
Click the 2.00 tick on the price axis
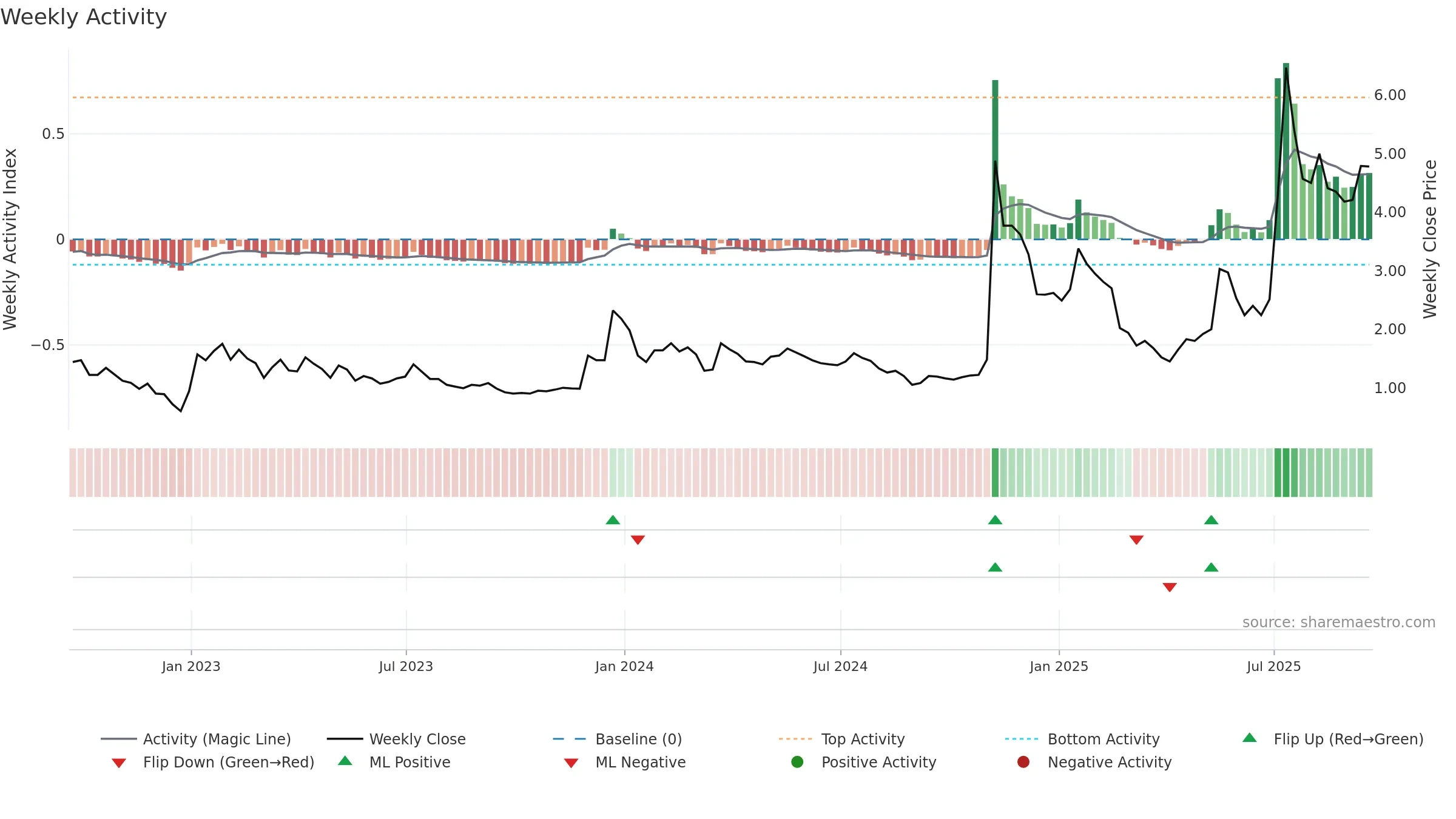[1390, 329]
